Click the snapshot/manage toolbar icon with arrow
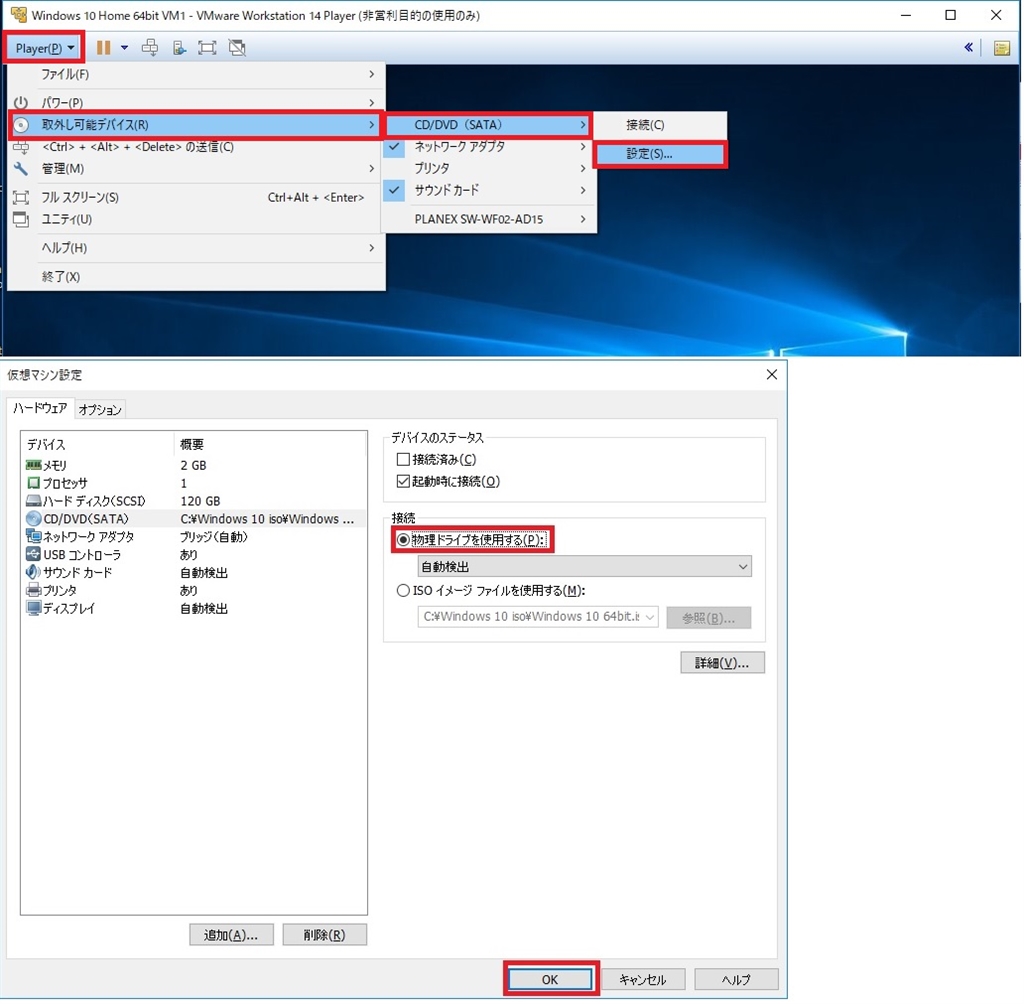 click(x=179, y=48)
